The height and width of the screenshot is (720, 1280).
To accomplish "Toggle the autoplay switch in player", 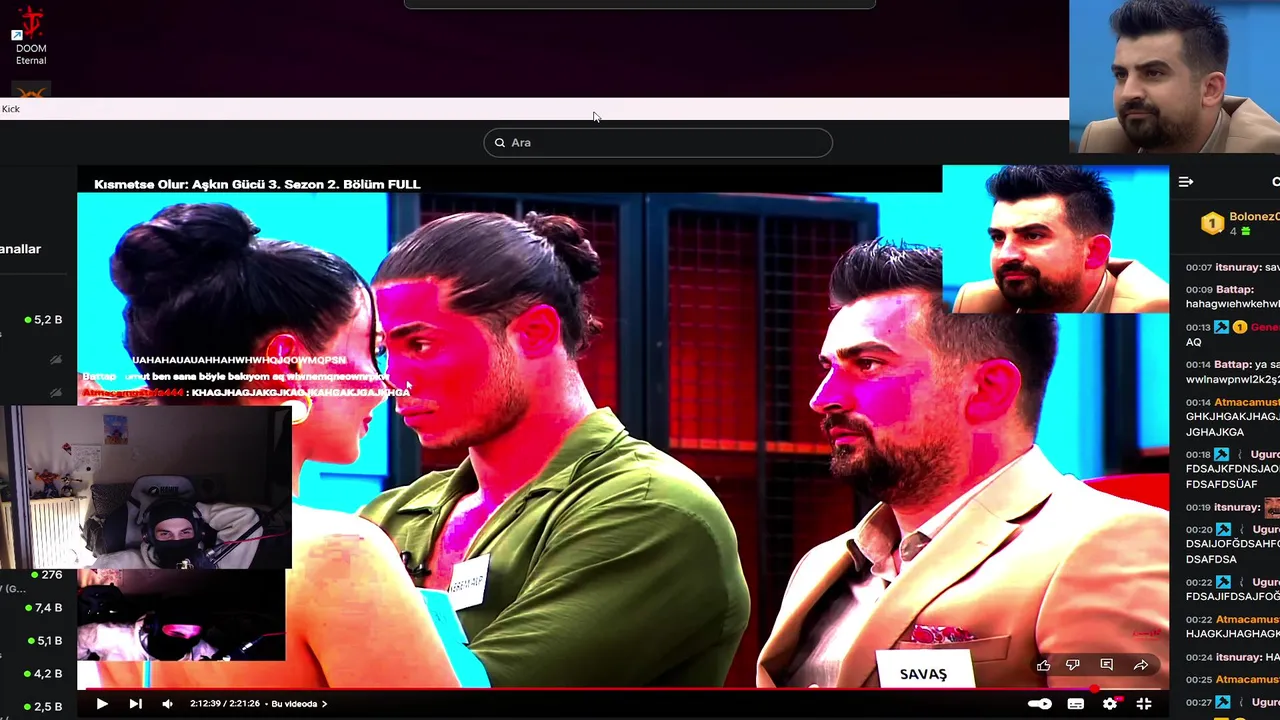I will point(1040,704).
